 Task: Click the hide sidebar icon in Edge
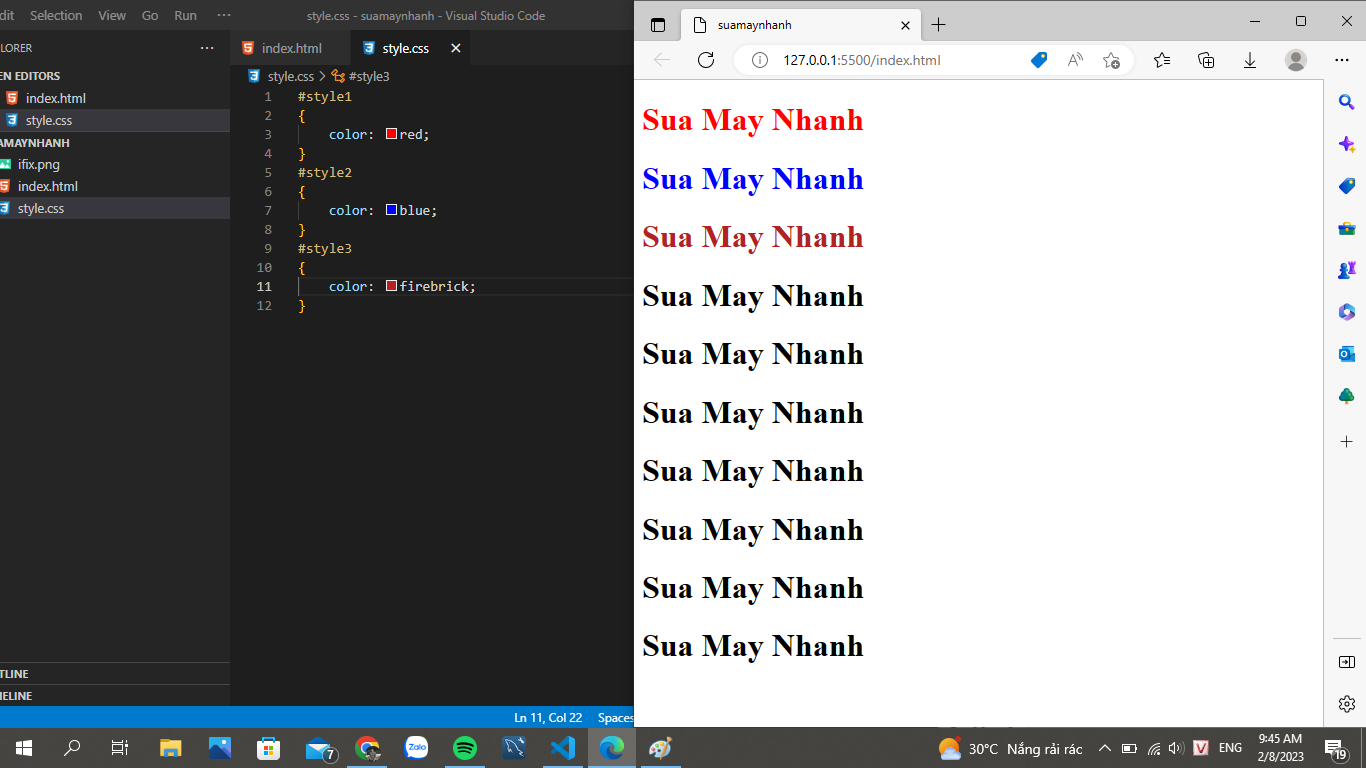pos(1346,662)
